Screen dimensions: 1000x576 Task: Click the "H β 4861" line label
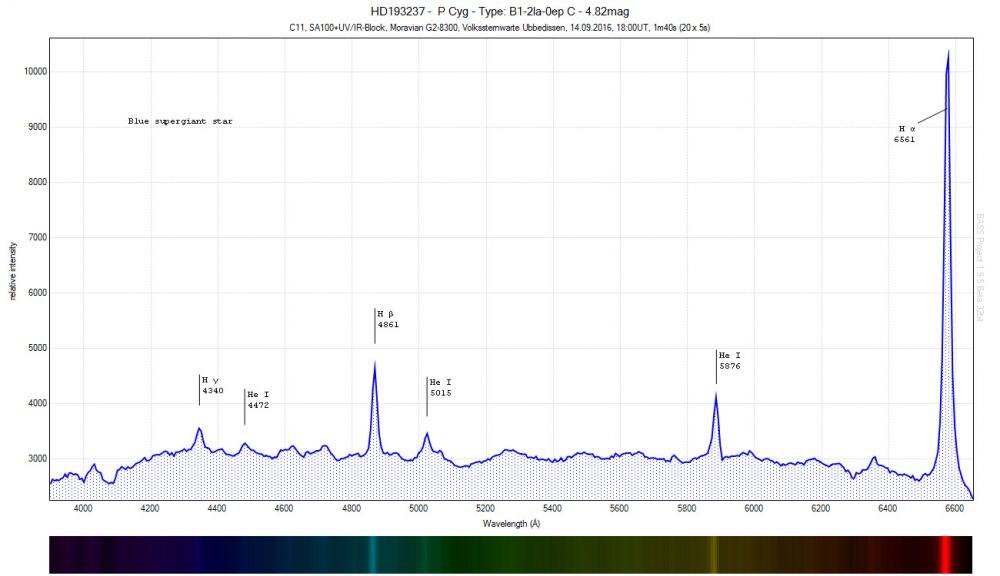point(388,319)
